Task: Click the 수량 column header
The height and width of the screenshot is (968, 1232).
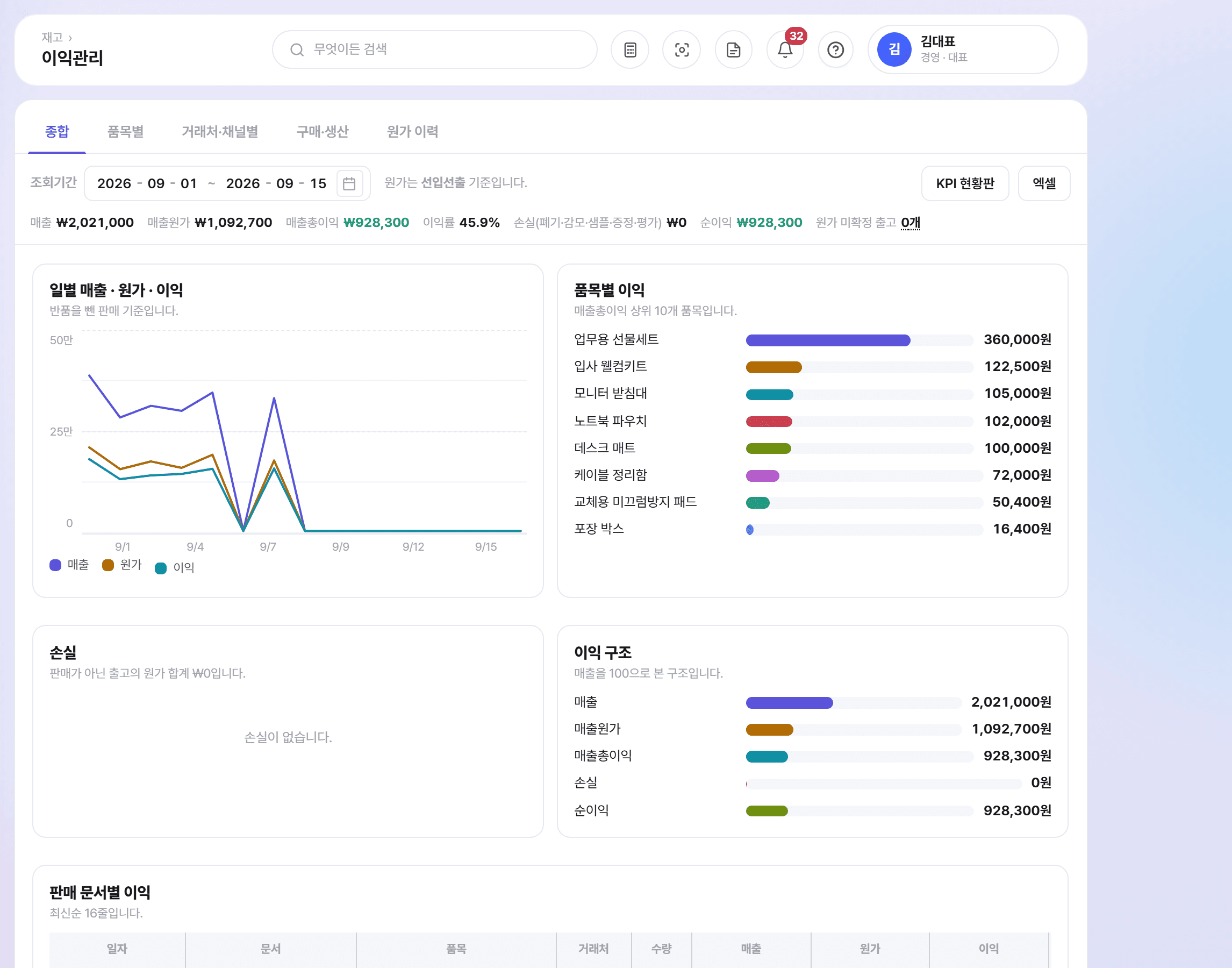Action: (662, 949)
